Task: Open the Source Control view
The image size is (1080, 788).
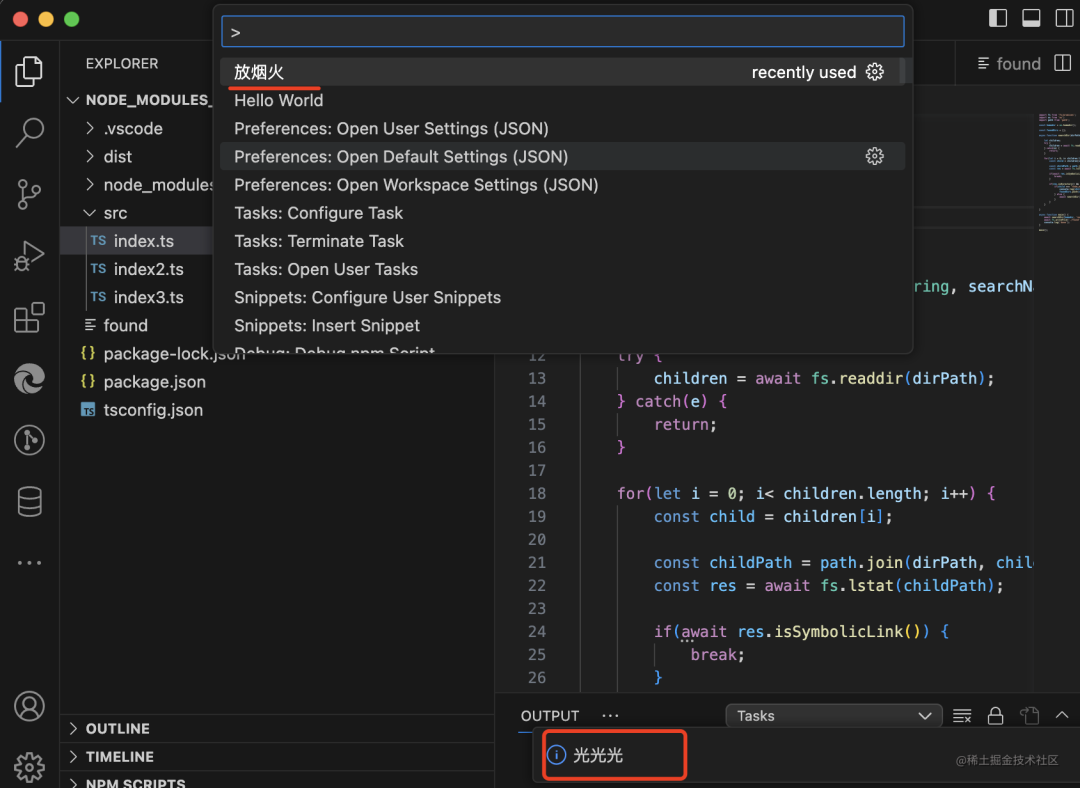Action: click(29, 194)
